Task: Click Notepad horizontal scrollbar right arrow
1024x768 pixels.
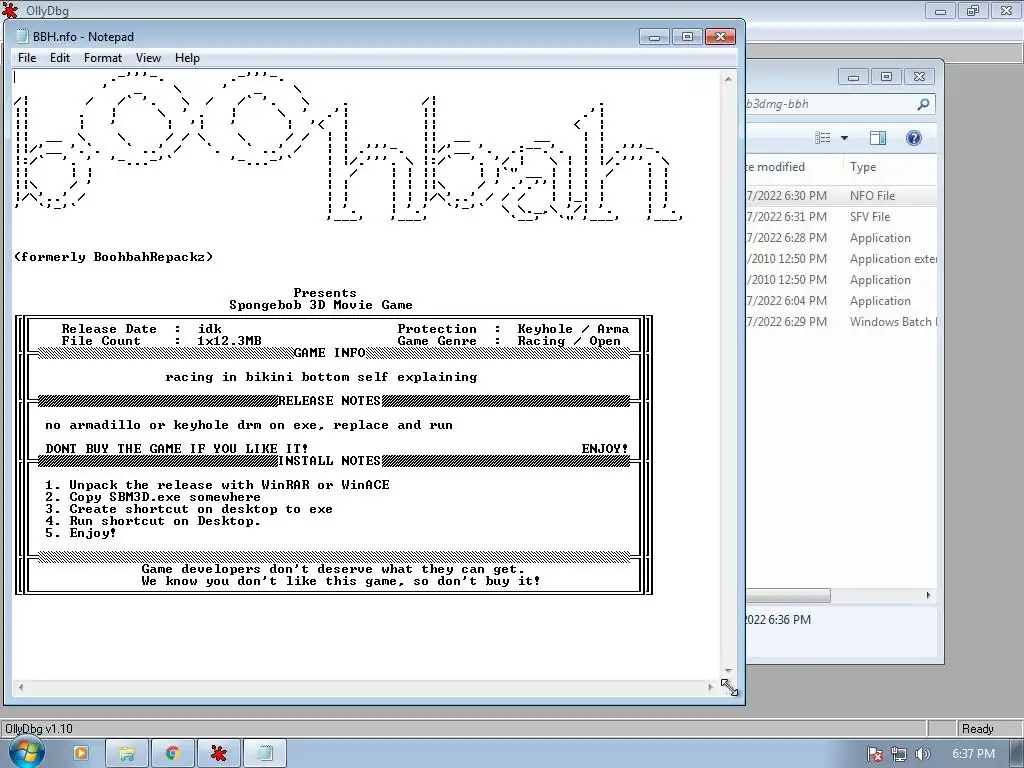Action: [711, 687]
